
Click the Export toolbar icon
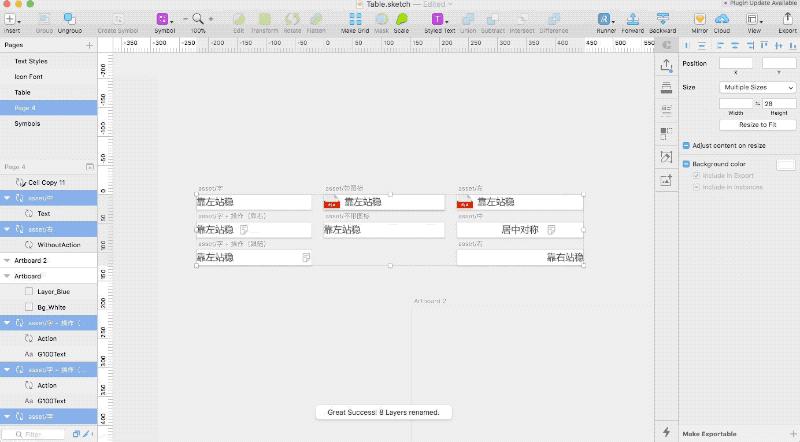point(787,19)
